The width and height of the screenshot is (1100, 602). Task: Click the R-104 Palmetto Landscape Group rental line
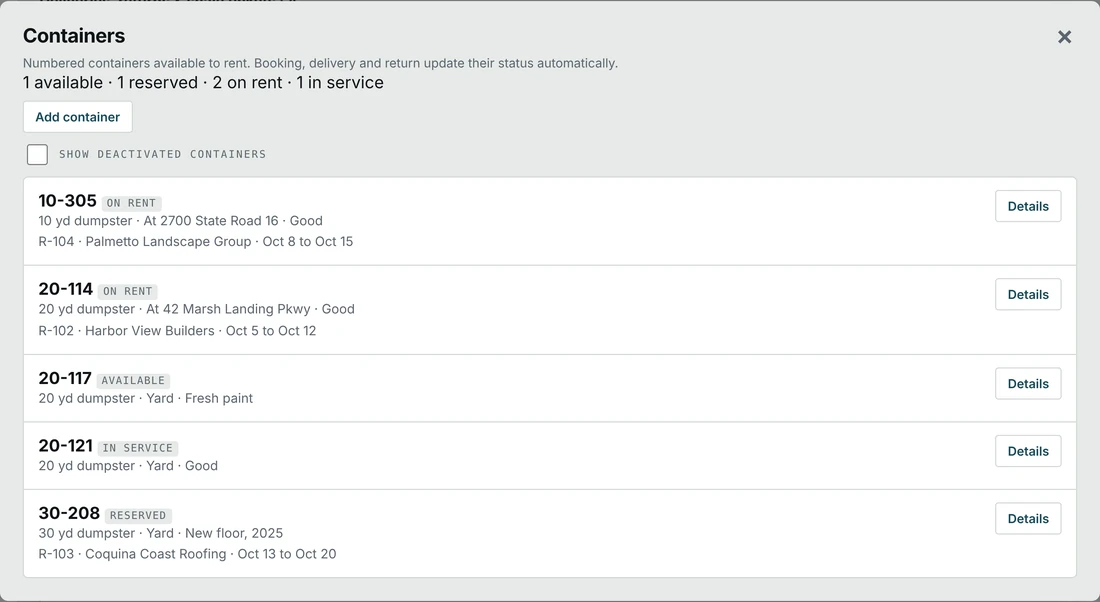click(196, 241)
